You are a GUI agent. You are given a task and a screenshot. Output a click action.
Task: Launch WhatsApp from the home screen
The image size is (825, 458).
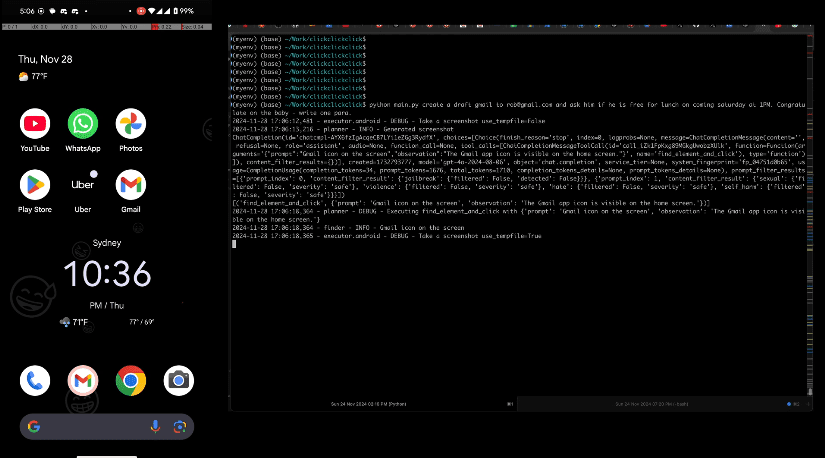[83, 124]
